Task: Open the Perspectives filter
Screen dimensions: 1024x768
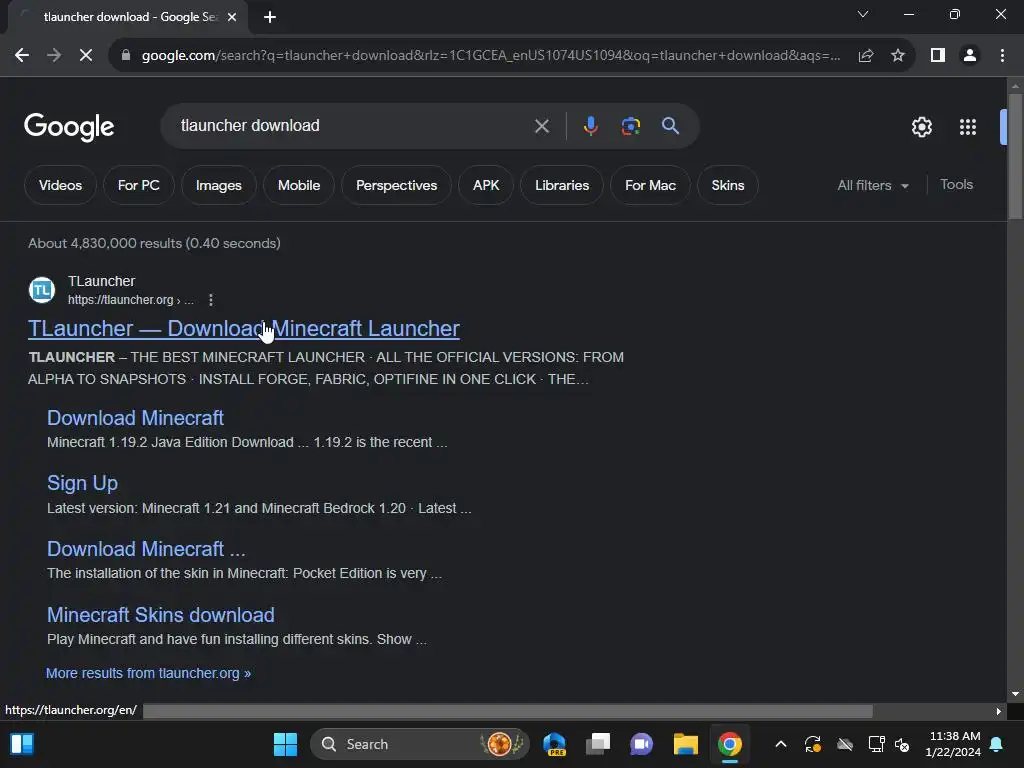Action: (x=396, y=185)
